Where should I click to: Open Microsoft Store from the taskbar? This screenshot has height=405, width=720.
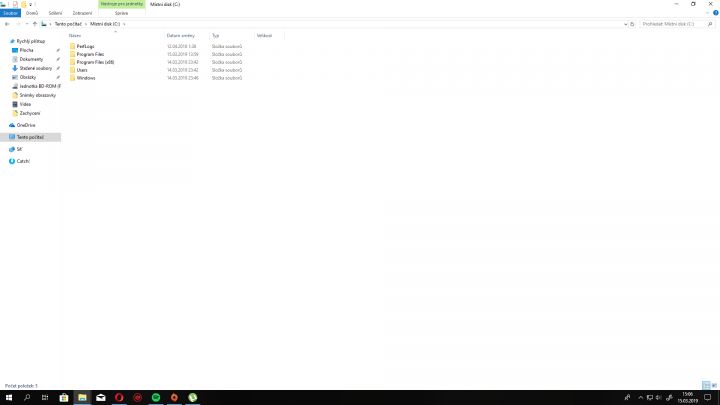click(64, 398)
